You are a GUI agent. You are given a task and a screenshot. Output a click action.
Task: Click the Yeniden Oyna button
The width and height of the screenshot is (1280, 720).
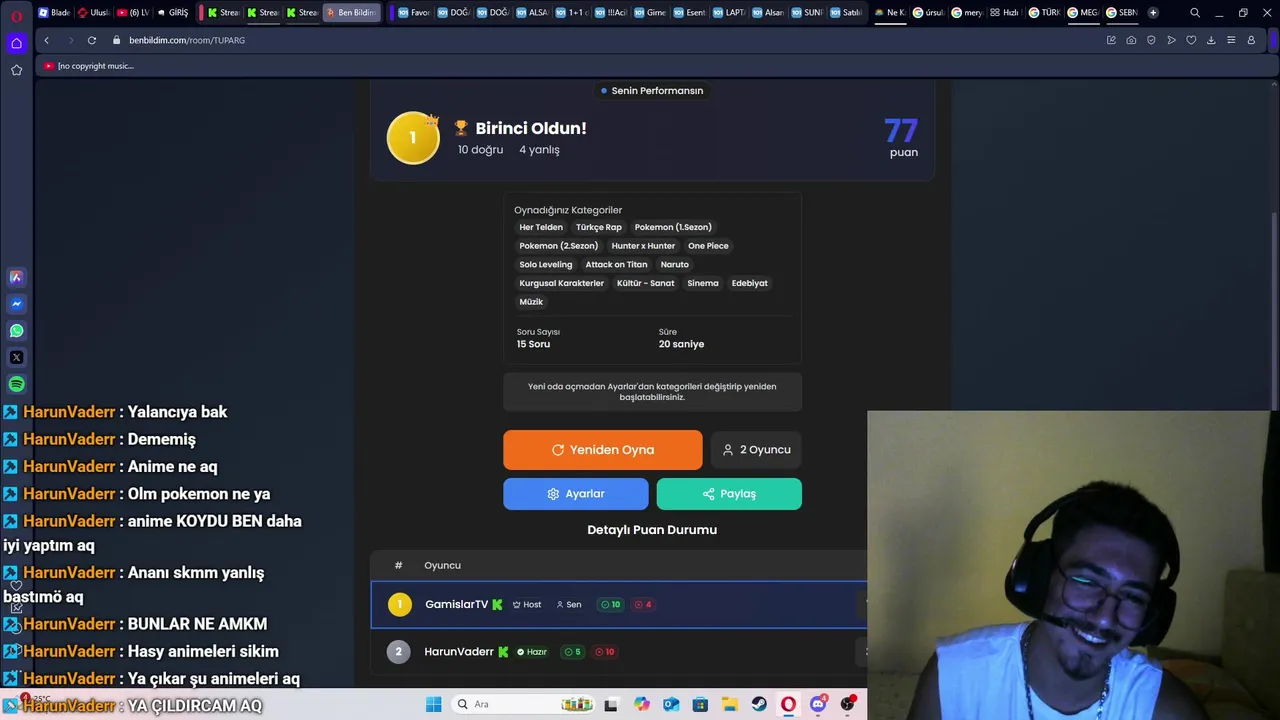[x=602, y=450]
